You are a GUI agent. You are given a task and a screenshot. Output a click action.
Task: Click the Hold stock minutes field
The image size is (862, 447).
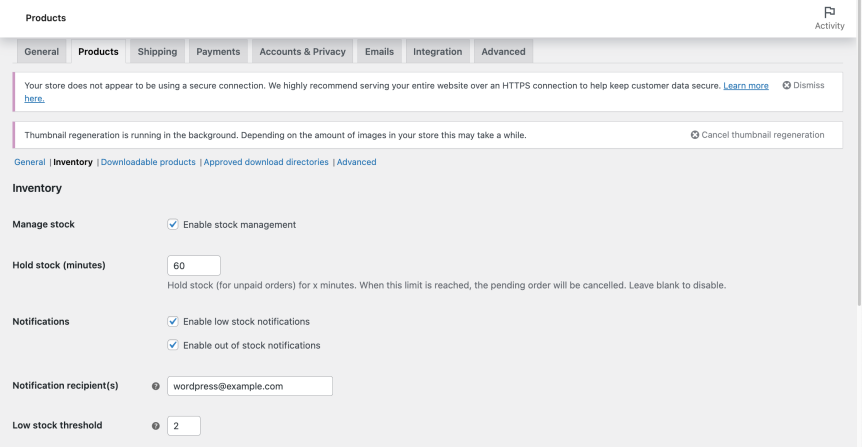194,266
